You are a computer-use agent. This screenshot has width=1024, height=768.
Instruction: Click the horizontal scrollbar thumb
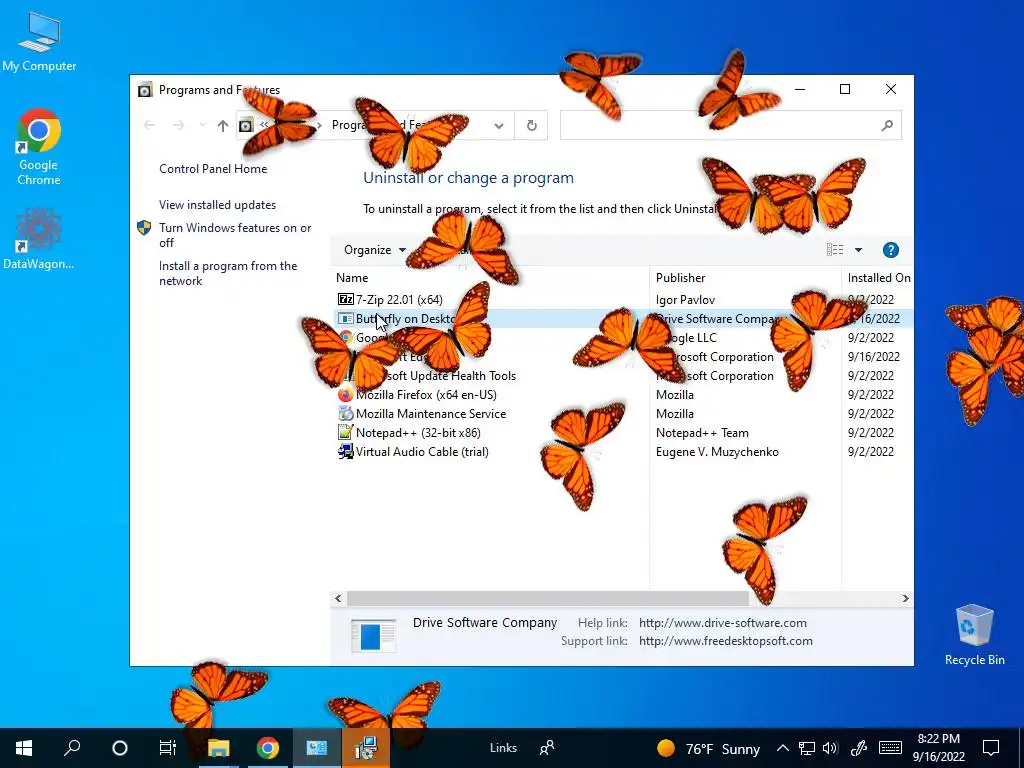point(547,598)
